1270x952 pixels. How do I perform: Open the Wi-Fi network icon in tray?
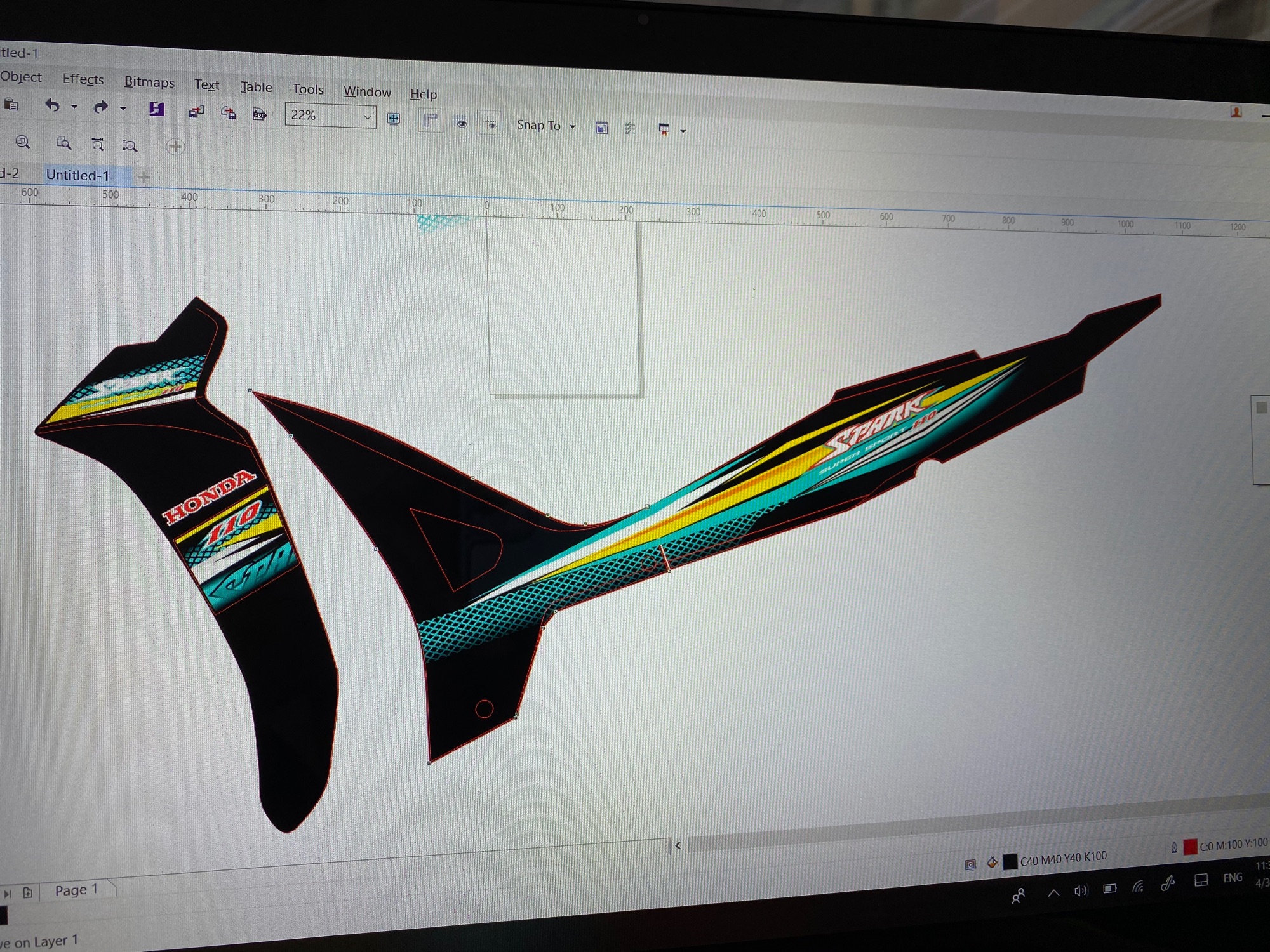1138,886
